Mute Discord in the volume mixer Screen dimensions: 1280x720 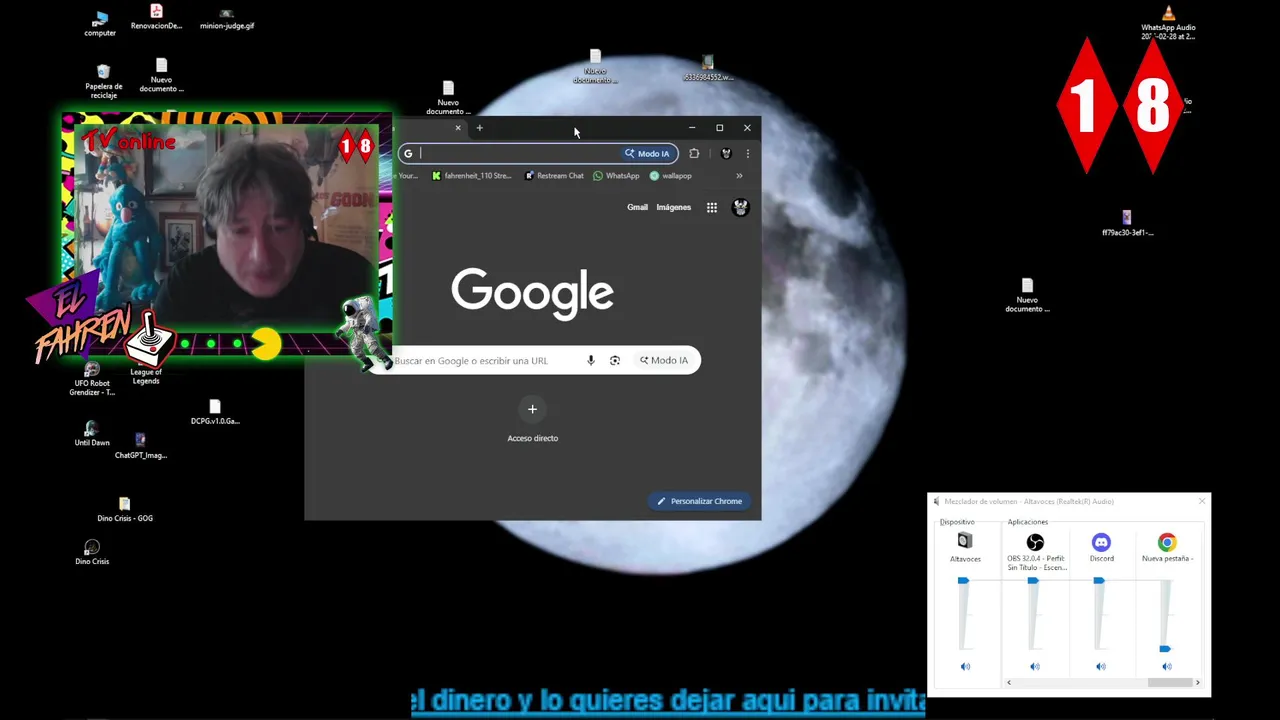(1101, 666)
